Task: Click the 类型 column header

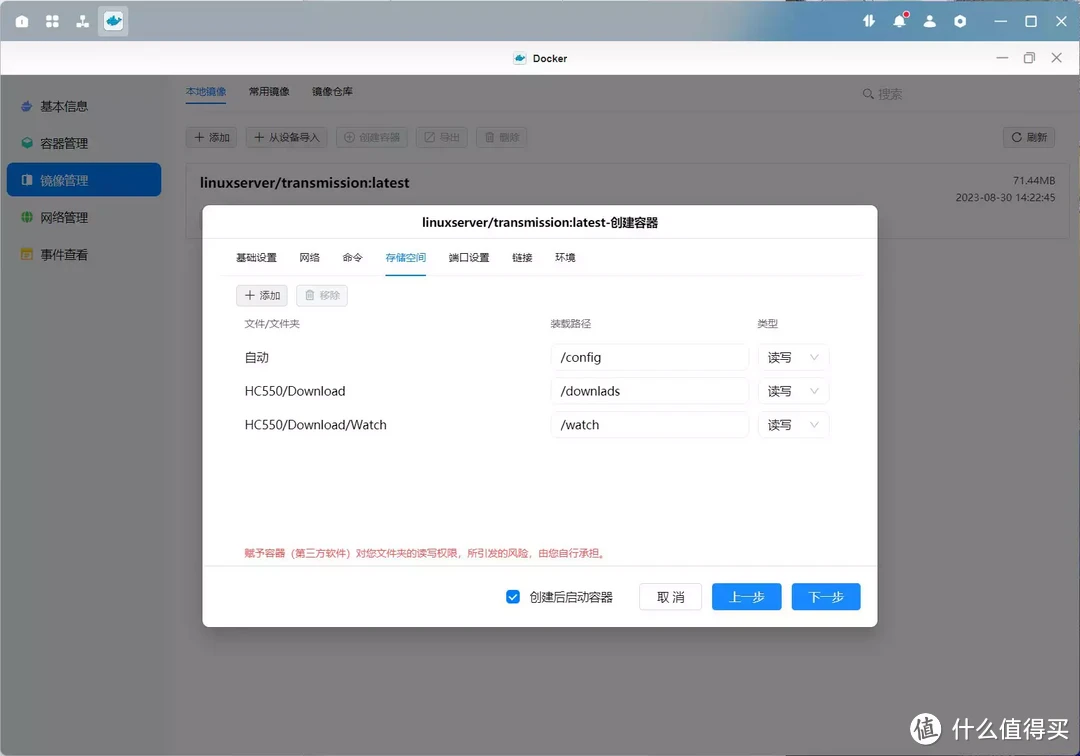Action: (x=767, y=324)
